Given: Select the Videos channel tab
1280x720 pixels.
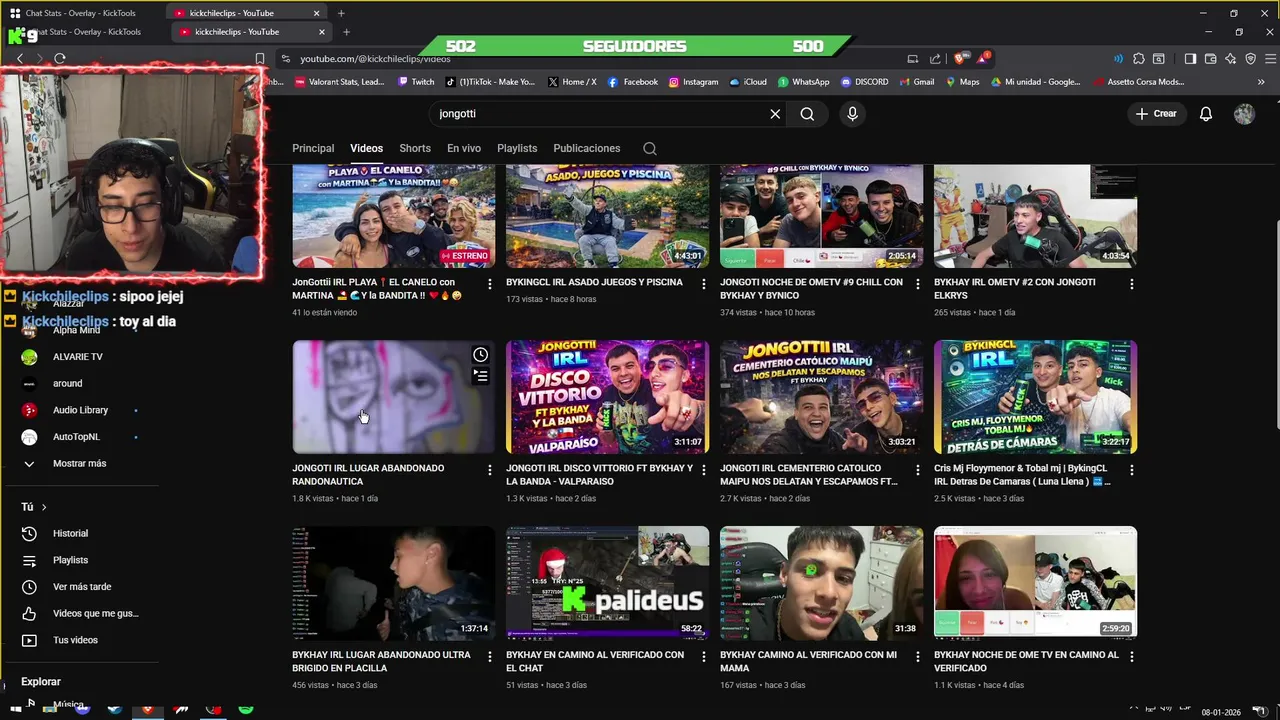Looking at the screenshot, I should click(366, 148).
